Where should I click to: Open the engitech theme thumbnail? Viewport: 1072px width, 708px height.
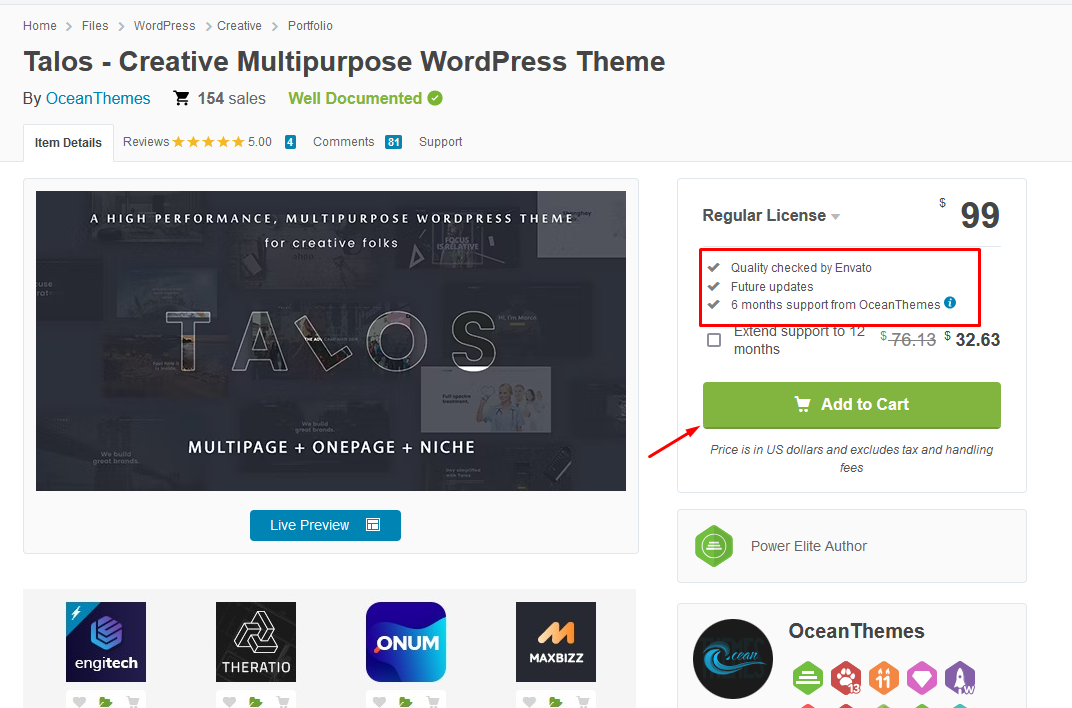(x=106, y=642)
